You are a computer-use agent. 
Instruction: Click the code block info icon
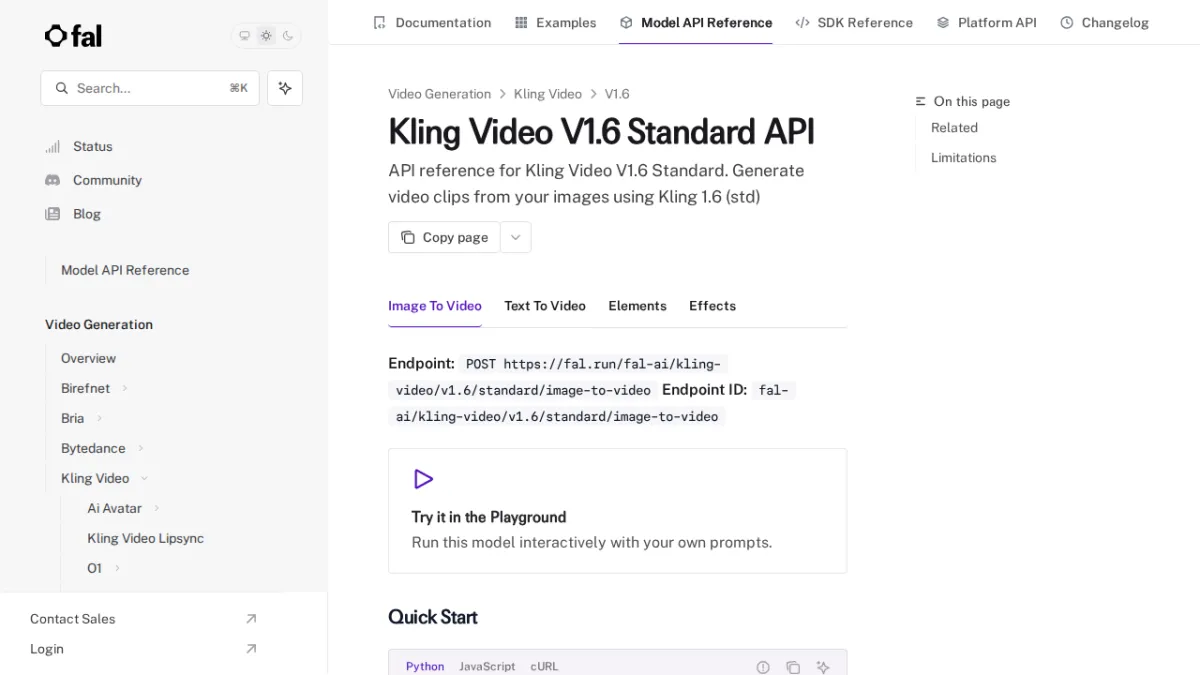click(x=763, y=667)
